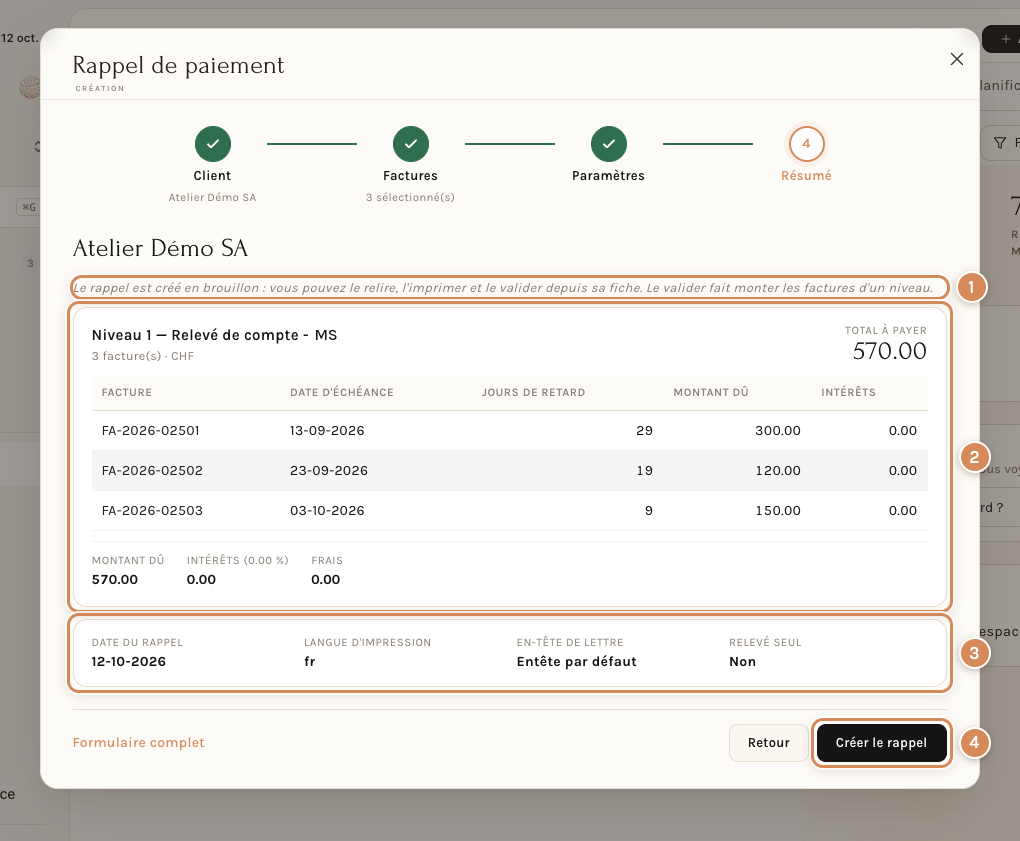Click the filter funnel icon behind the dialog

point(1000,142)
